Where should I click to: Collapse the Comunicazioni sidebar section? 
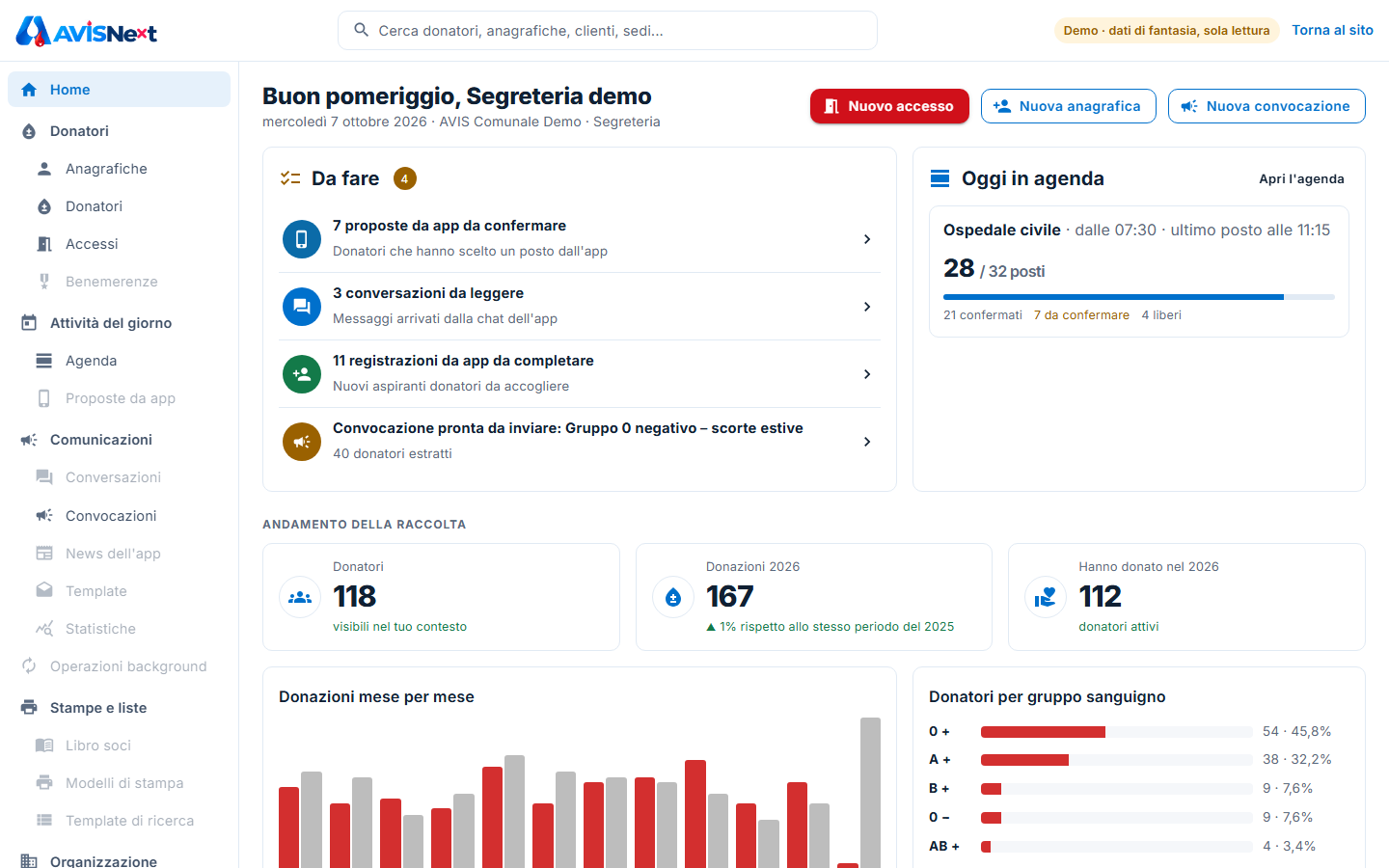click(x=119, y=440)
